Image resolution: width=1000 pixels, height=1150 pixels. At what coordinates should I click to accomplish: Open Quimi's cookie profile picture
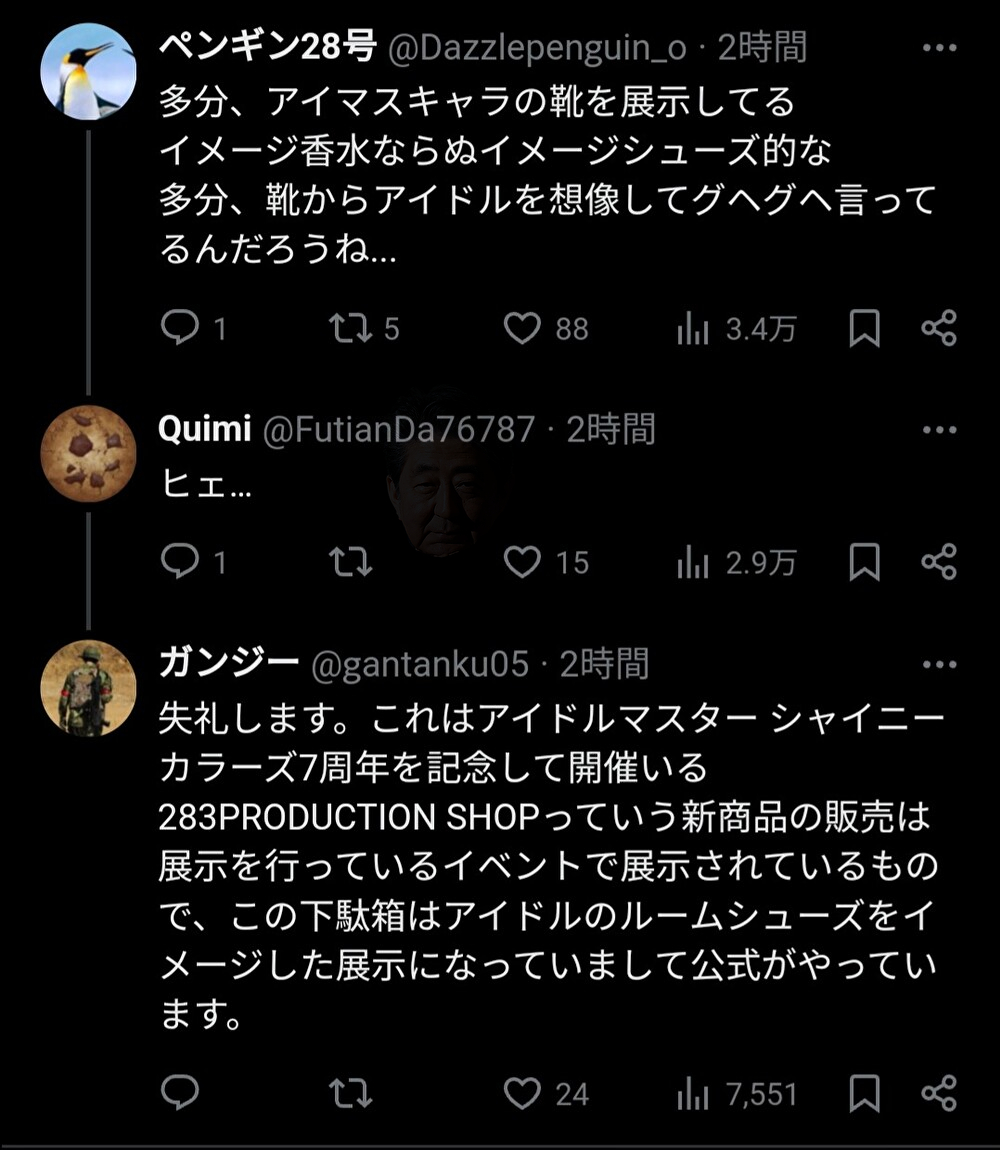(x=88, y=453)
